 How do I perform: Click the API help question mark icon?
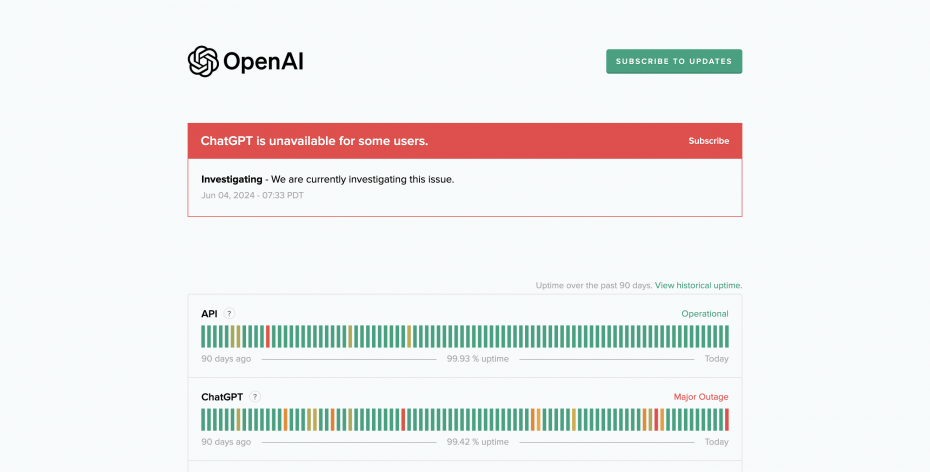pyautogui.click(x=230, y=314)
